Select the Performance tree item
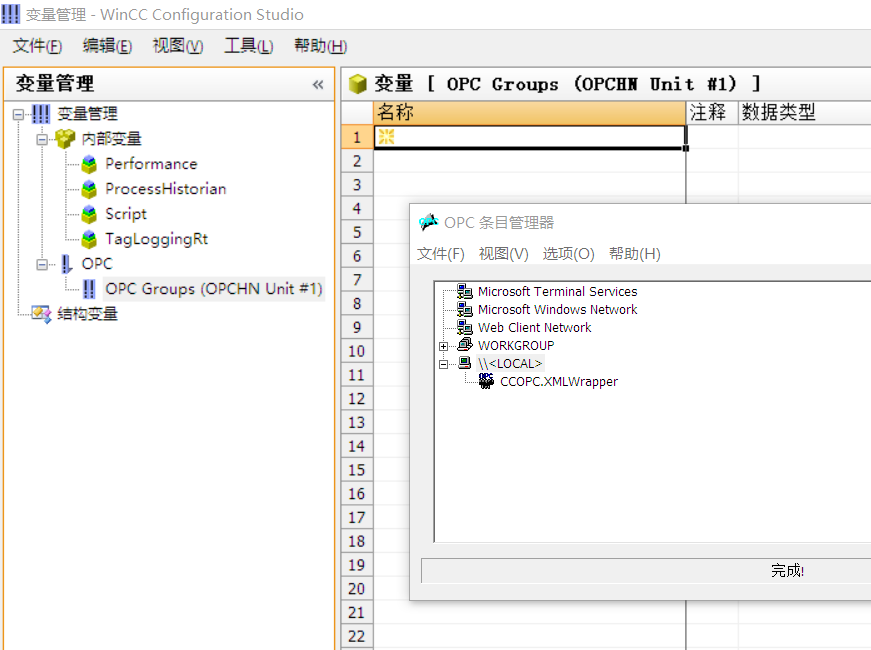This screenshot has height=650, width=871. (x=151, y=164)
